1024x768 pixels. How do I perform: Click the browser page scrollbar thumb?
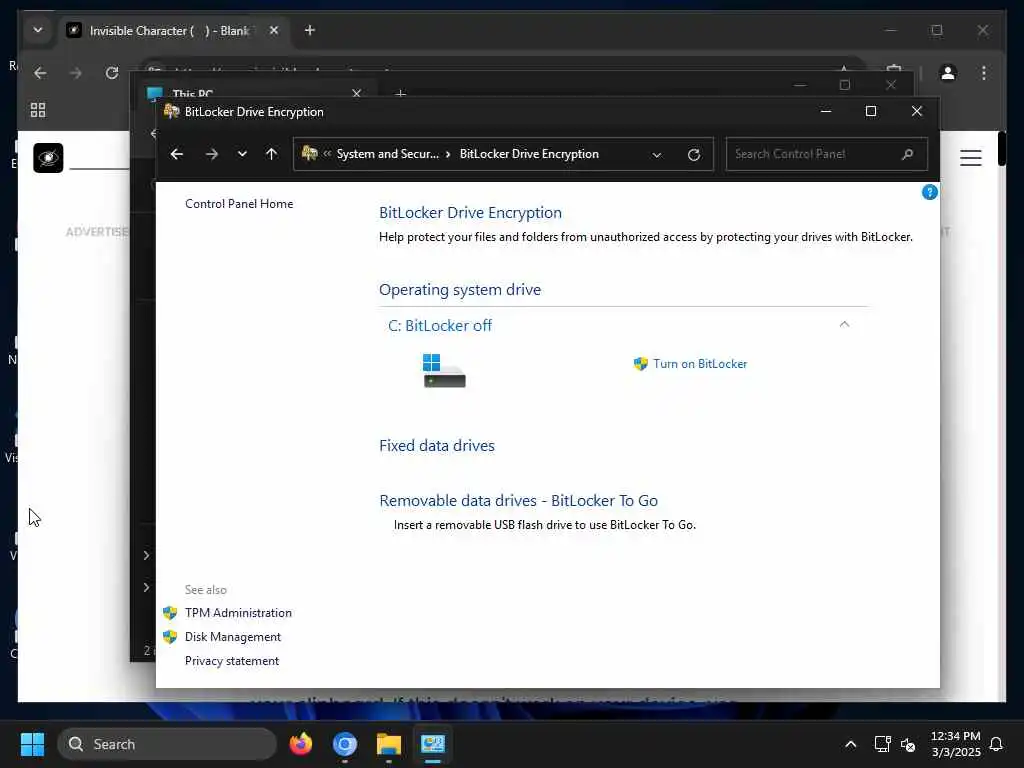click(1002, 149)
